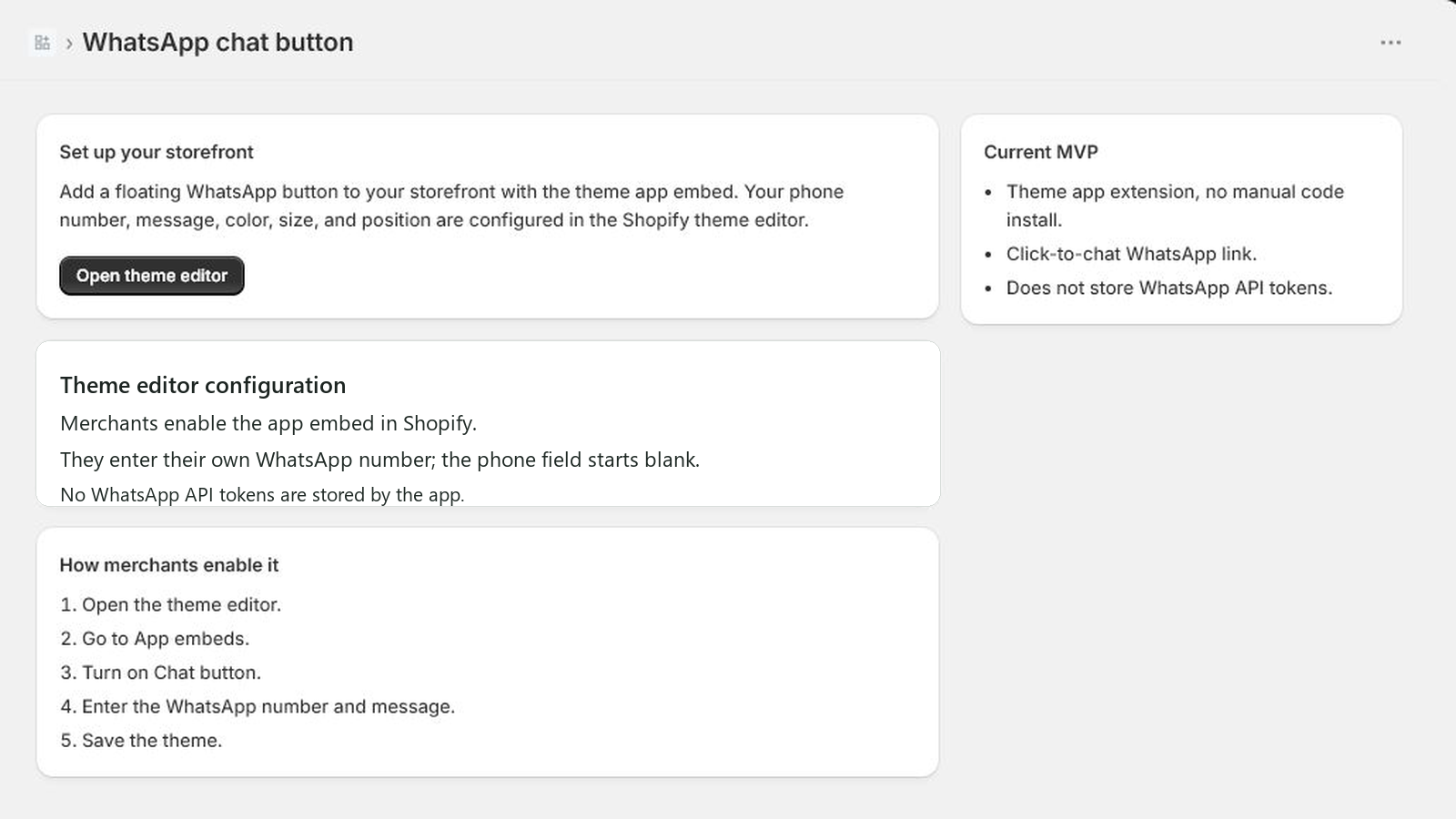The image size is (1456, 819).
Task: Select step 4 Enter the WhatsApp number
Action: (258, 706)
